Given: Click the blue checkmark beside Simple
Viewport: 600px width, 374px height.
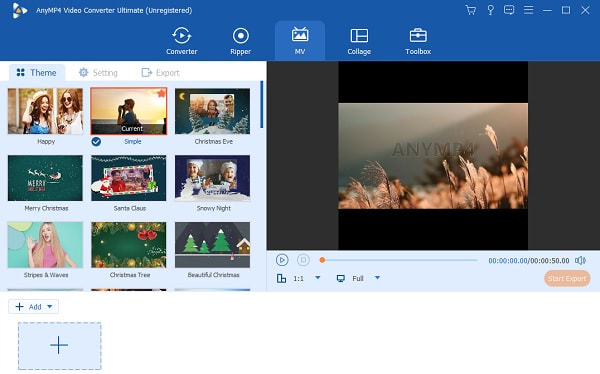Looking at the screenshot, I should click(x=96, y=142).
